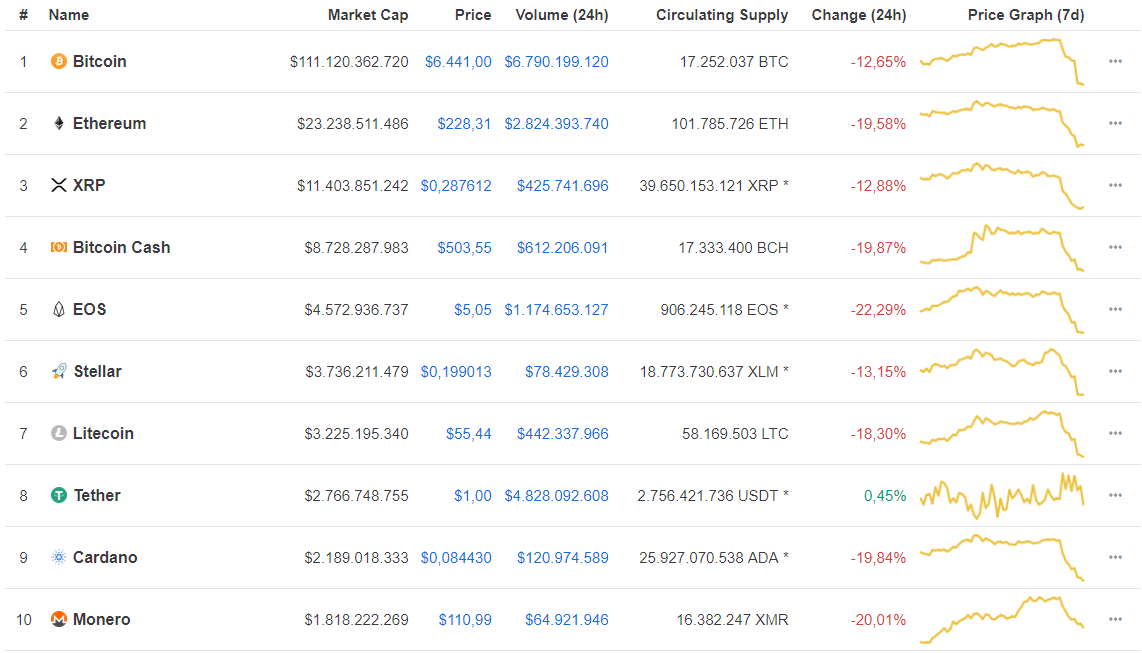This screenshot has height=653, width=1142.
Task: Sort by the # rank column header
Action: [x=23, y=15]
